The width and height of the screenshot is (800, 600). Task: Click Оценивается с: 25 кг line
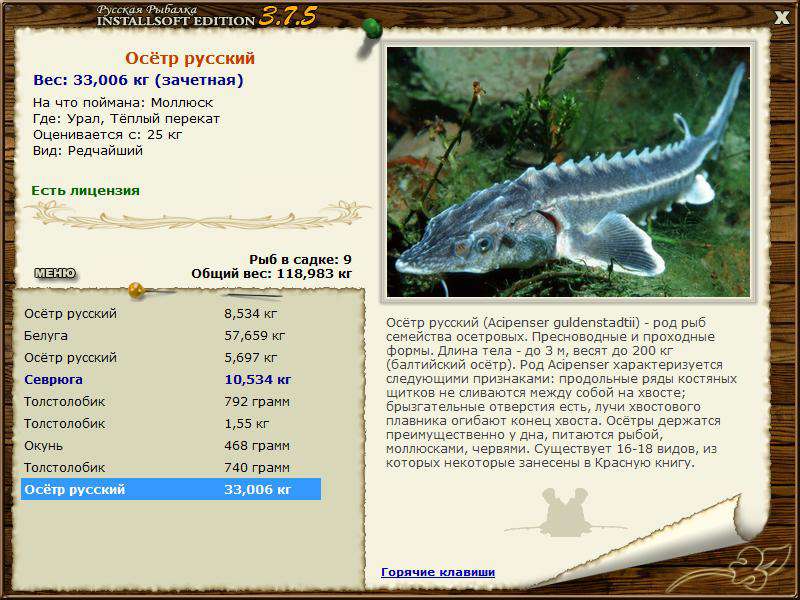pos(108,135)
